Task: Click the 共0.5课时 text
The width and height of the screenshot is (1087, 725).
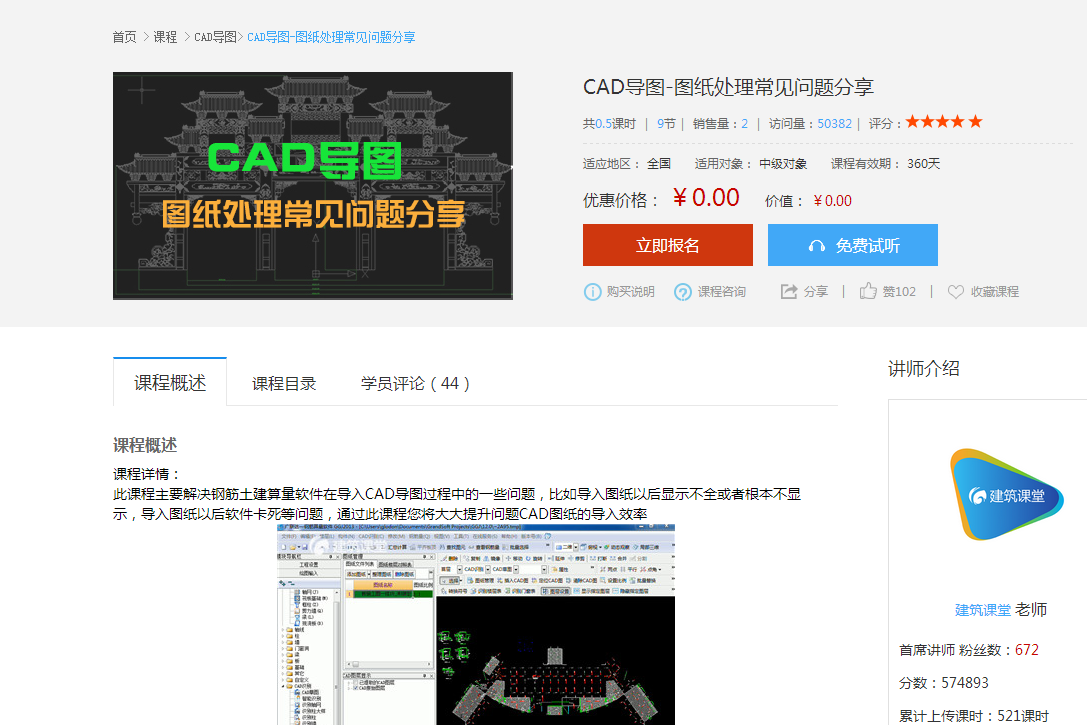Action: [609, 124]
